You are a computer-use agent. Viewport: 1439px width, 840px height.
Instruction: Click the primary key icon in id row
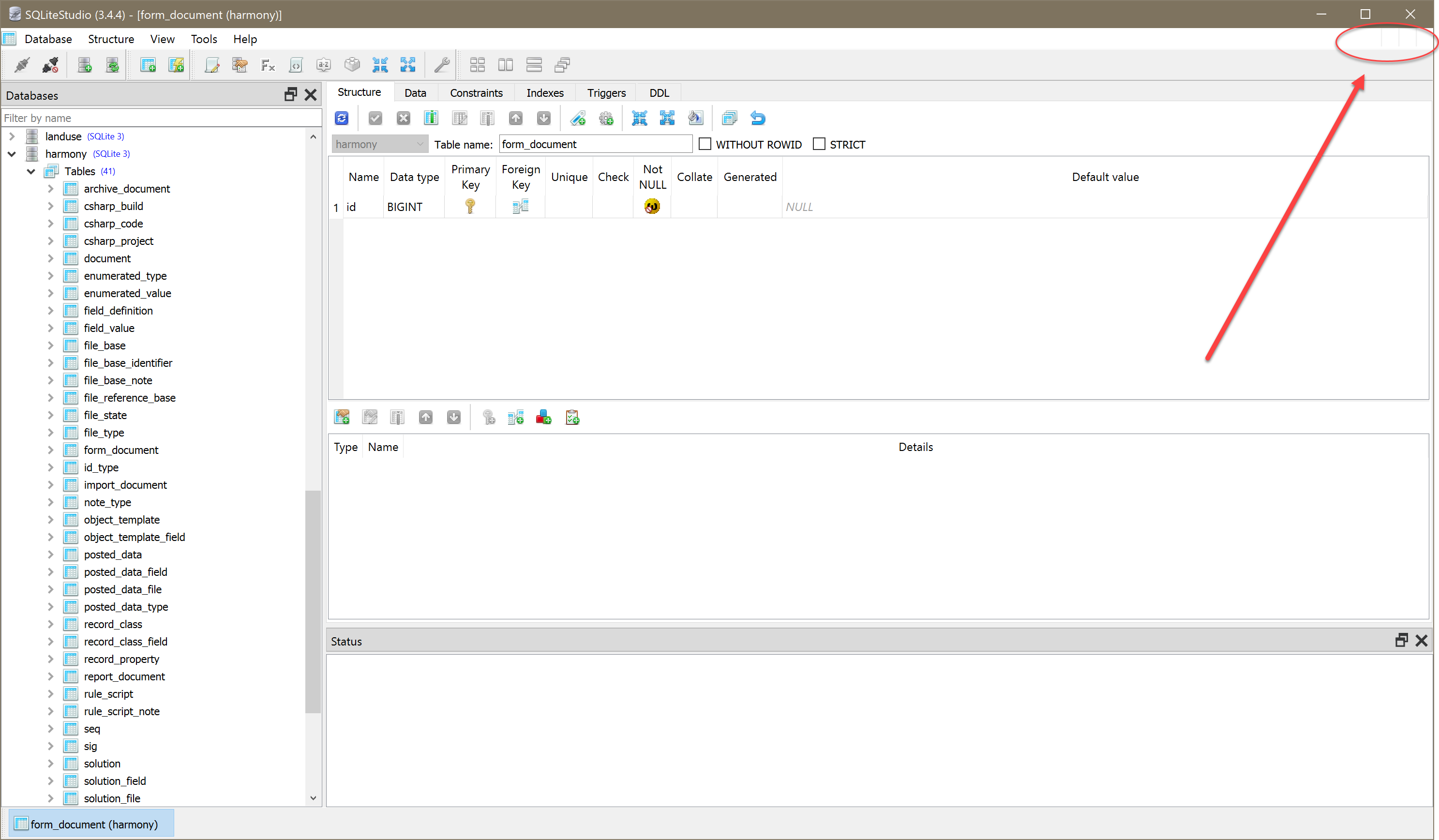point(470,206)
